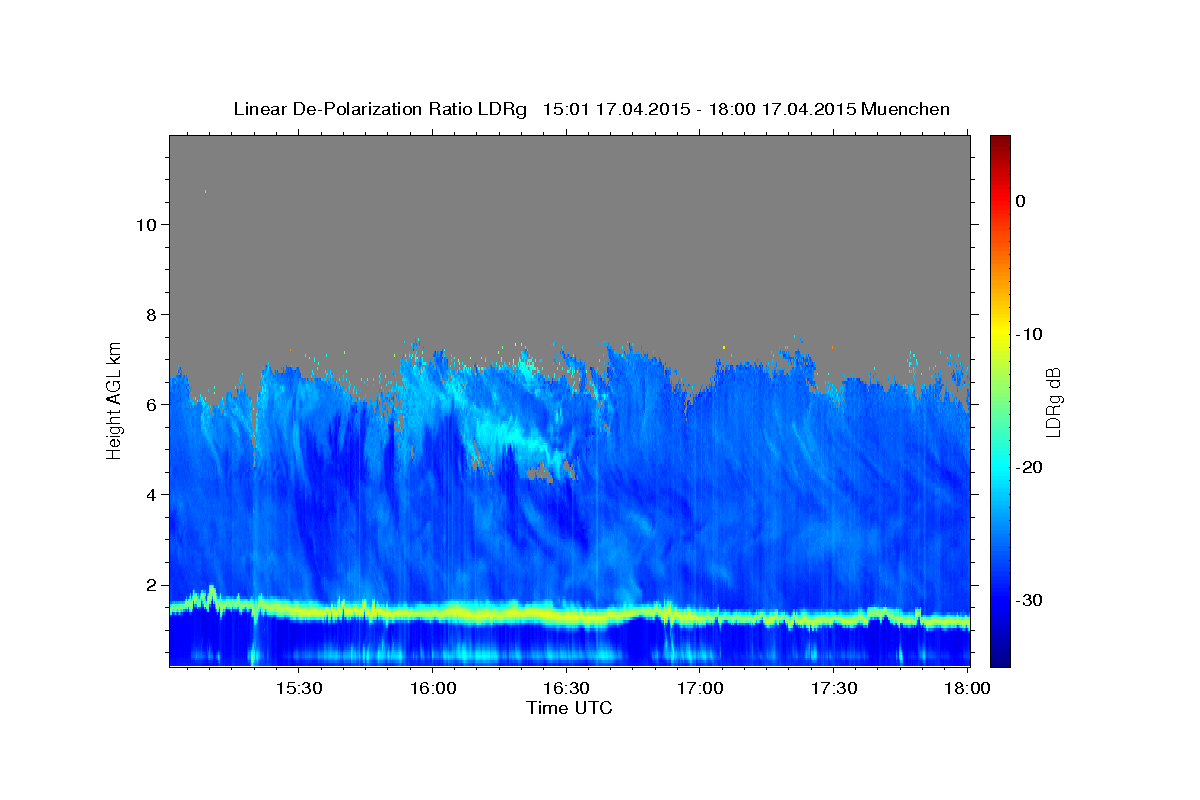Screen dimensions: 1200x800
Task: Click the 'Time UTC' axis label
Action: 569,708
